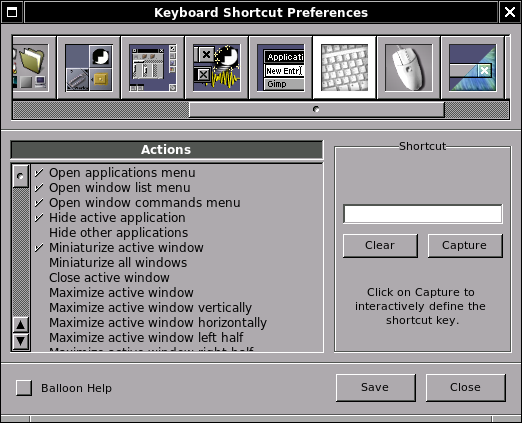The image size is (522, 423).
Task: Select 'Close active window' action
Action: point(177,278)
